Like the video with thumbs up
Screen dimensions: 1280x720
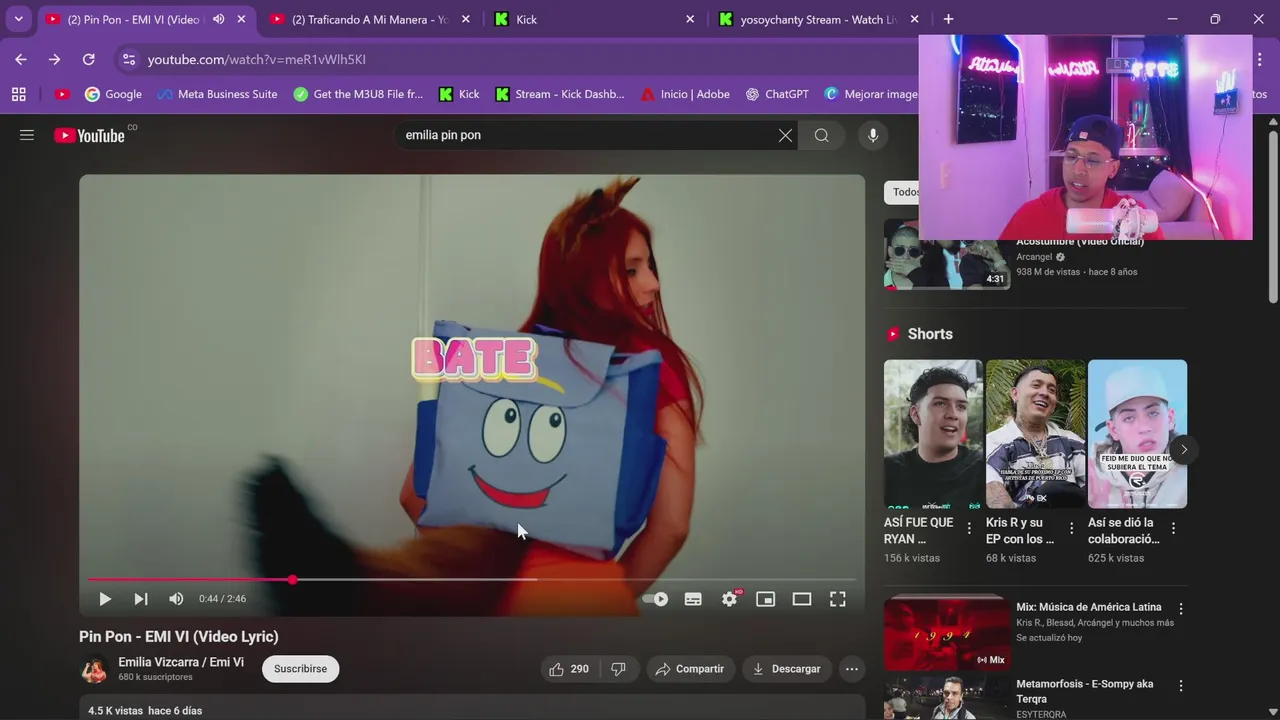(x=568, y=669)
